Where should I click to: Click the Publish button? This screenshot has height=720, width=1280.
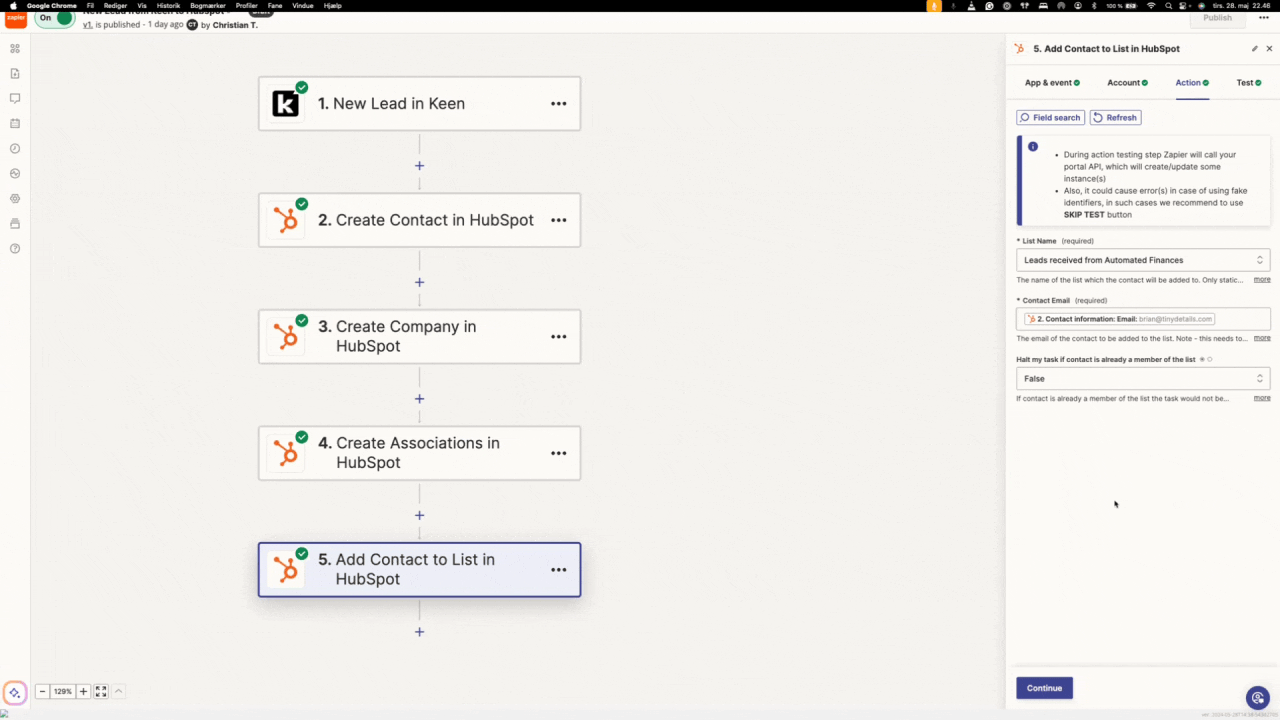point(1217,18)
